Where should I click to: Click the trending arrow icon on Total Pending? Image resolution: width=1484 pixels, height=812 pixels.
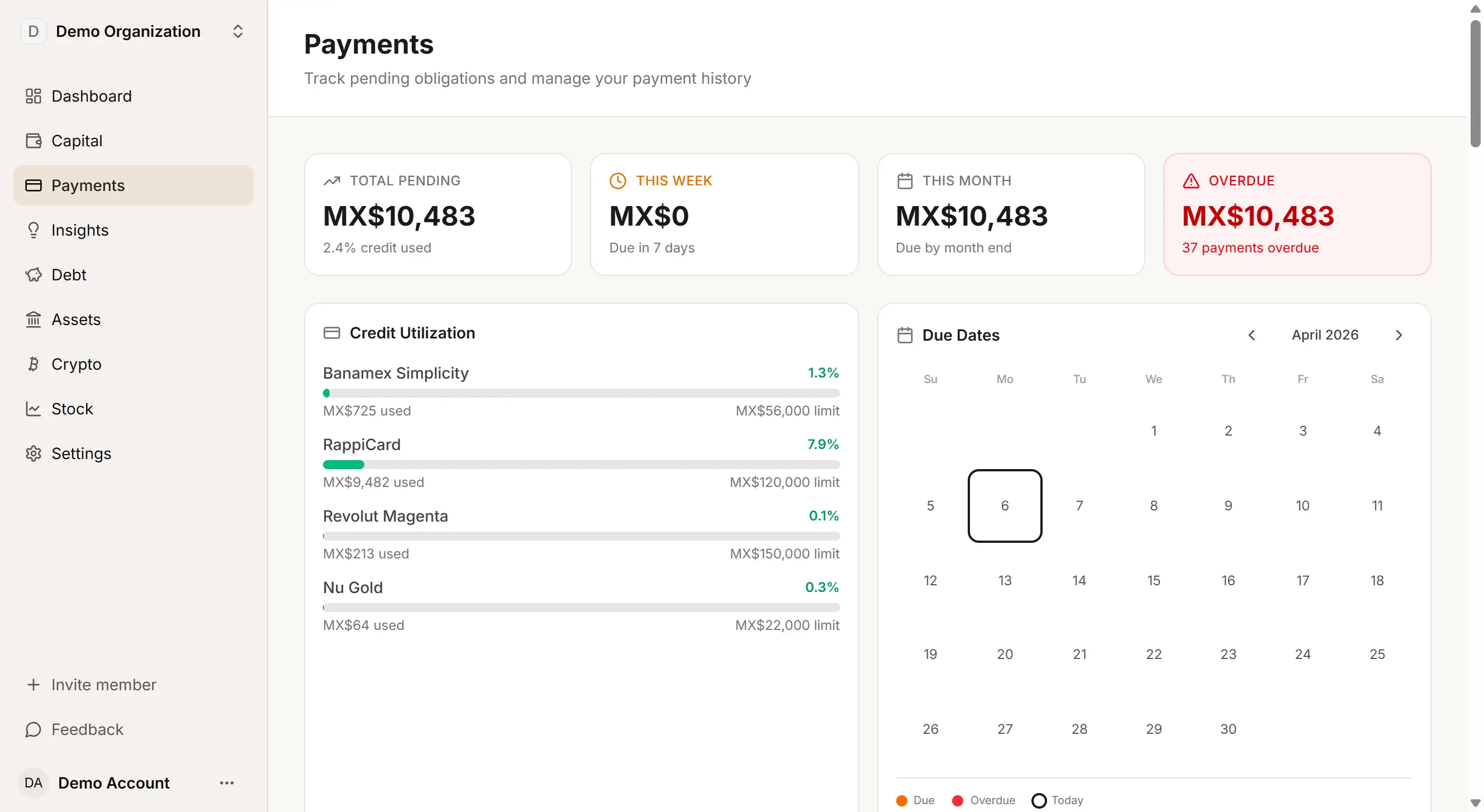[332, 181]
